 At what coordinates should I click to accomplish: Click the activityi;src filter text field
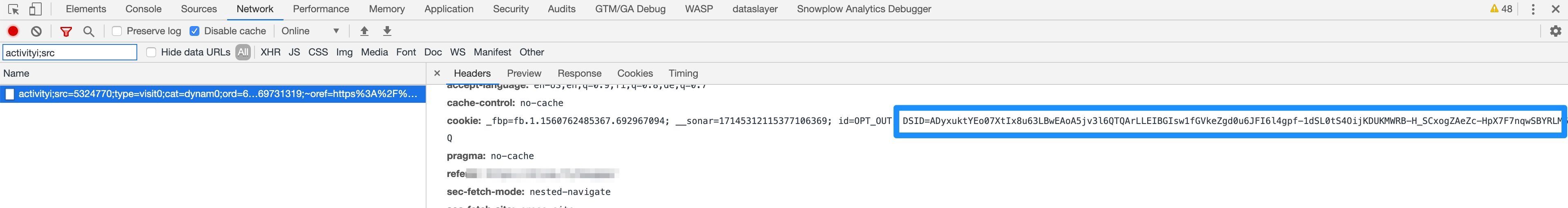click(x=70, y=52)
